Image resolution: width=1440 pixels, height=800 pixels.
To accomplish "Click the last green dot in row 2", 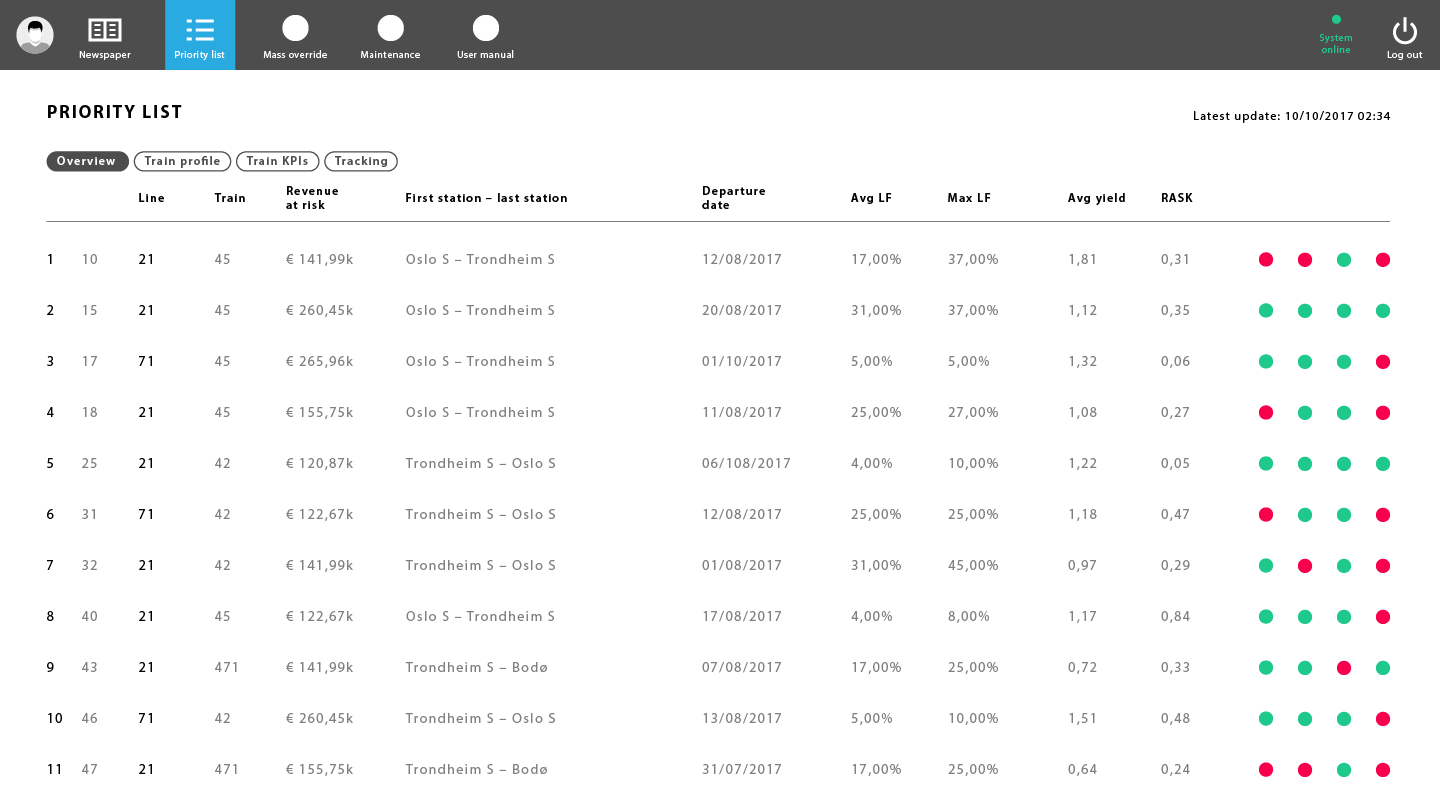I will point(1383,311).
